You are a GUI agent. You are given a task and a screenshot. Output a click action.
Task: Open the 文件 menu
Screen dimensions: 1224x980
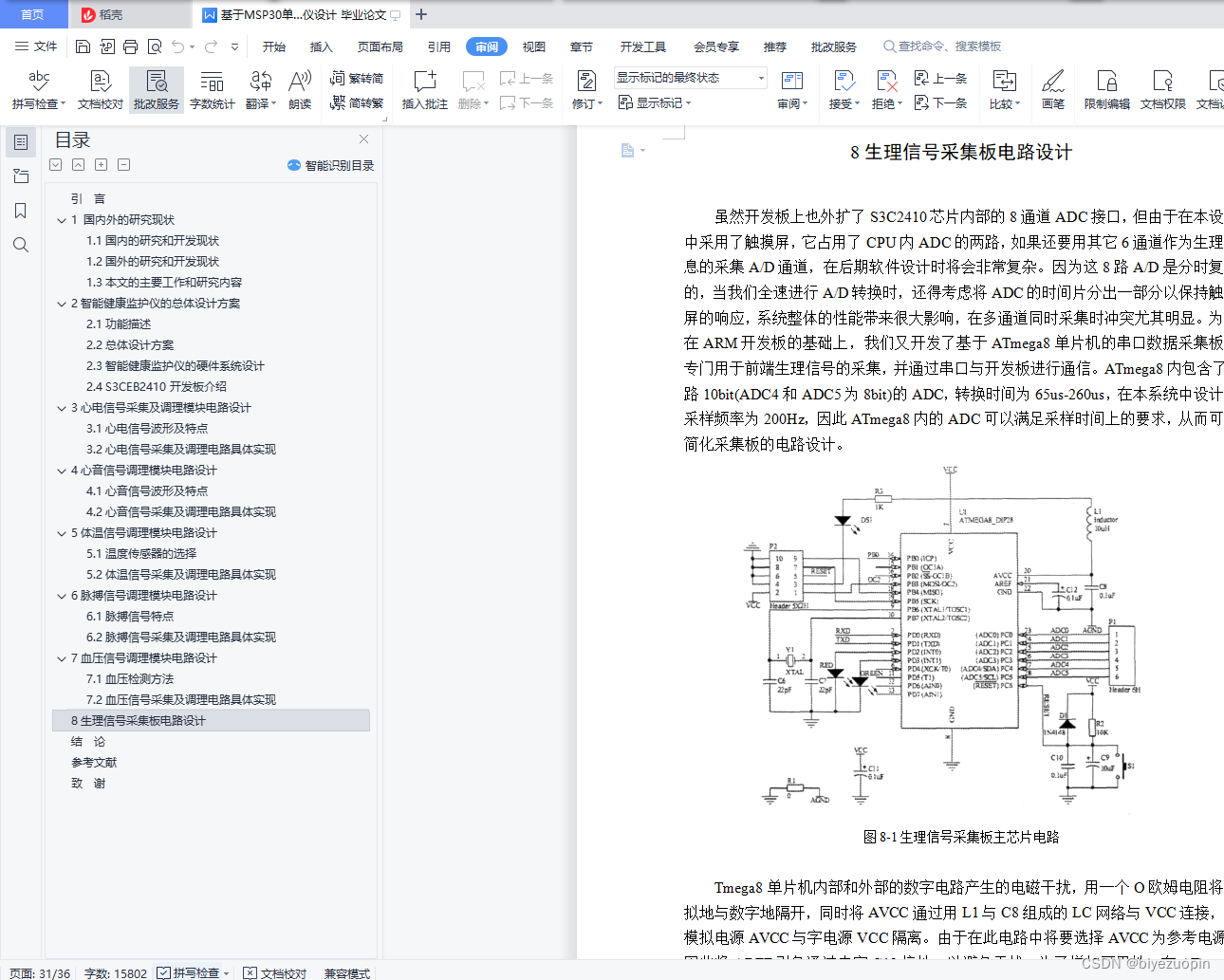tap(36, 46)
